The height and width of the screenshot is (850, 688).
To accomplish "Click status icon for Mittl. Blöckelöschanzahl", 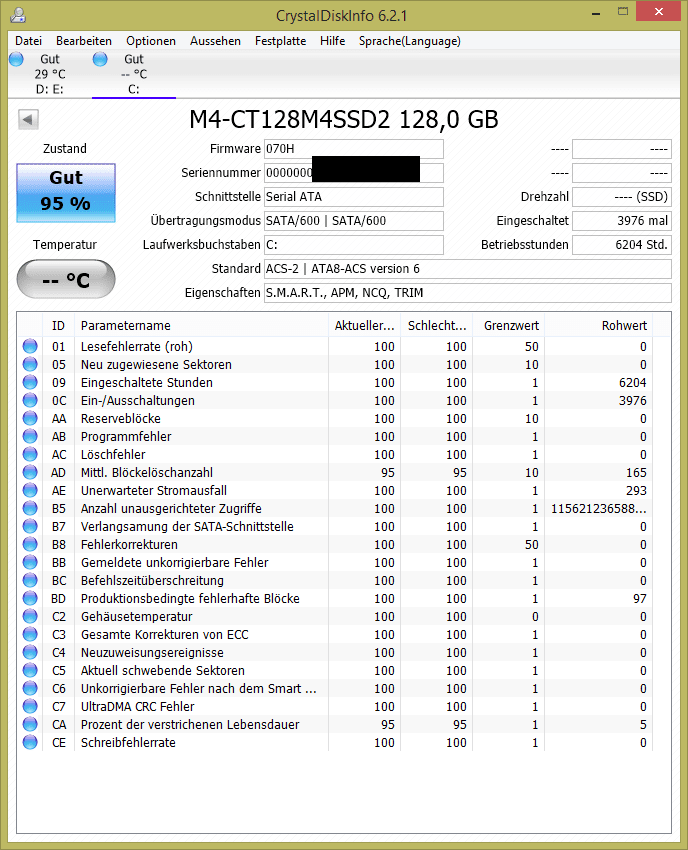I will pos(30,472).
